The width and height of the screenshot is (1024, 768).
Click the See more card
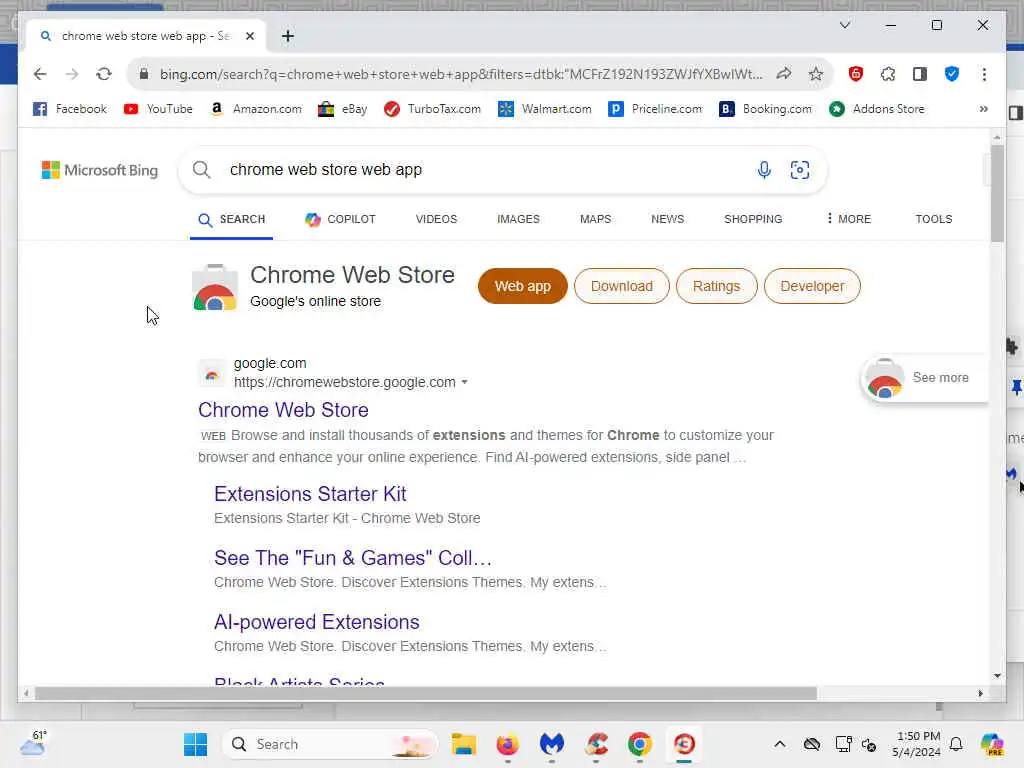click(924, 378)
